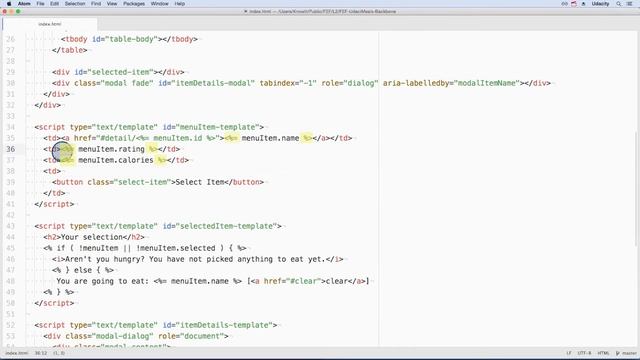Click cursor position 36:12 in status bar

(41, 353)
